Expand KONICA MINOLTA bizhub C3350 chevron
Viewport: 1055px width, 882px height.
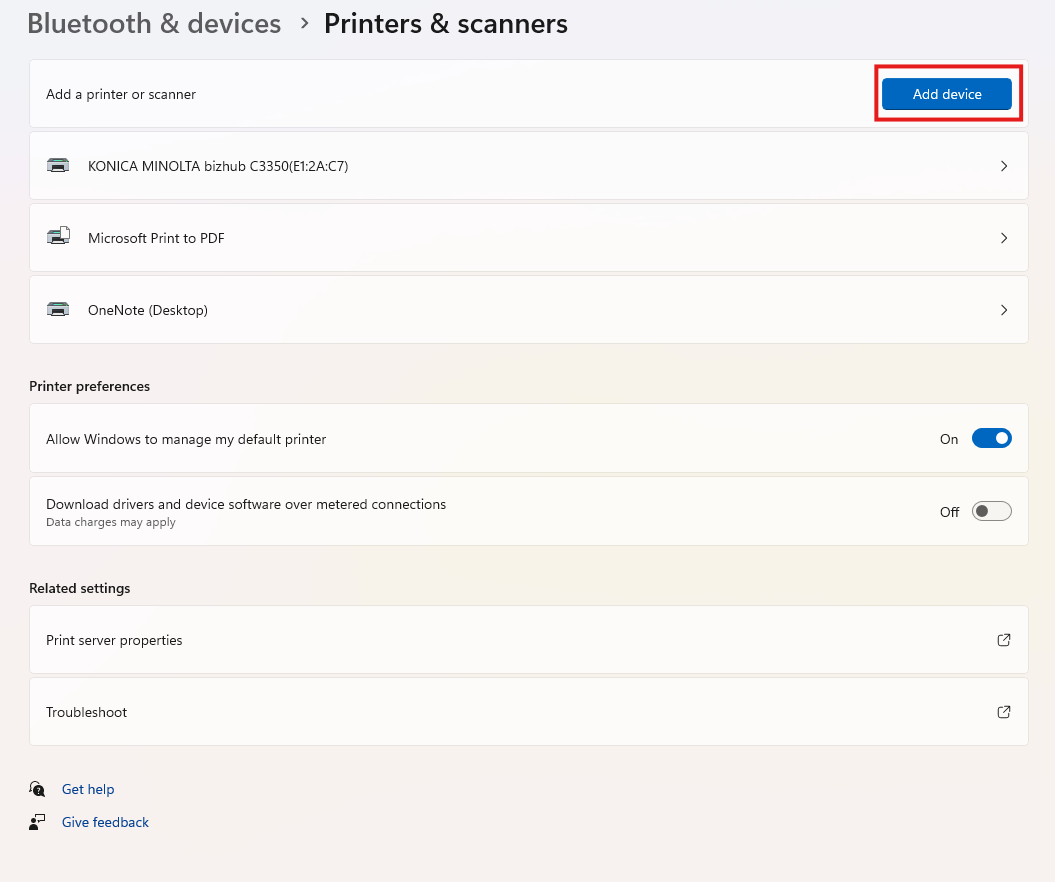point(1004,166)
